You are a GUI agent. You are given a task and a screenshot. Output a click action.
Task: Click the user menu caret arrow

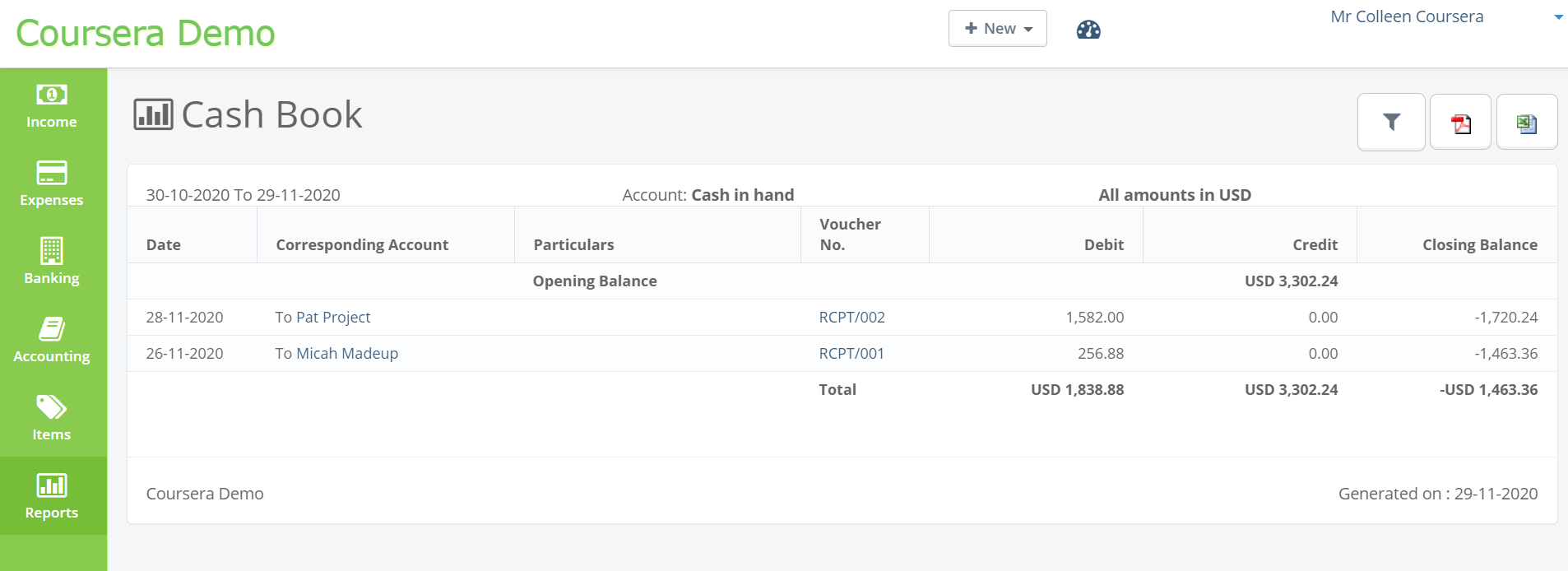1558,17
